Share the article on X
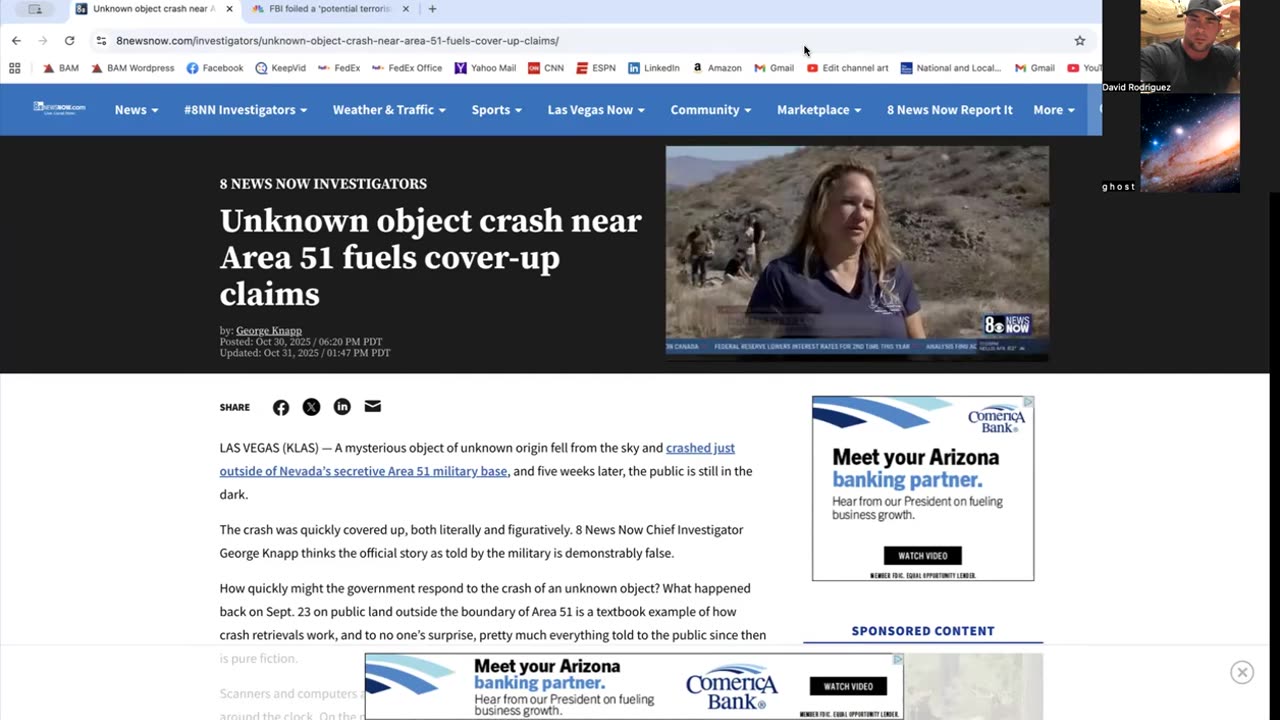 (x=311, y=407)
